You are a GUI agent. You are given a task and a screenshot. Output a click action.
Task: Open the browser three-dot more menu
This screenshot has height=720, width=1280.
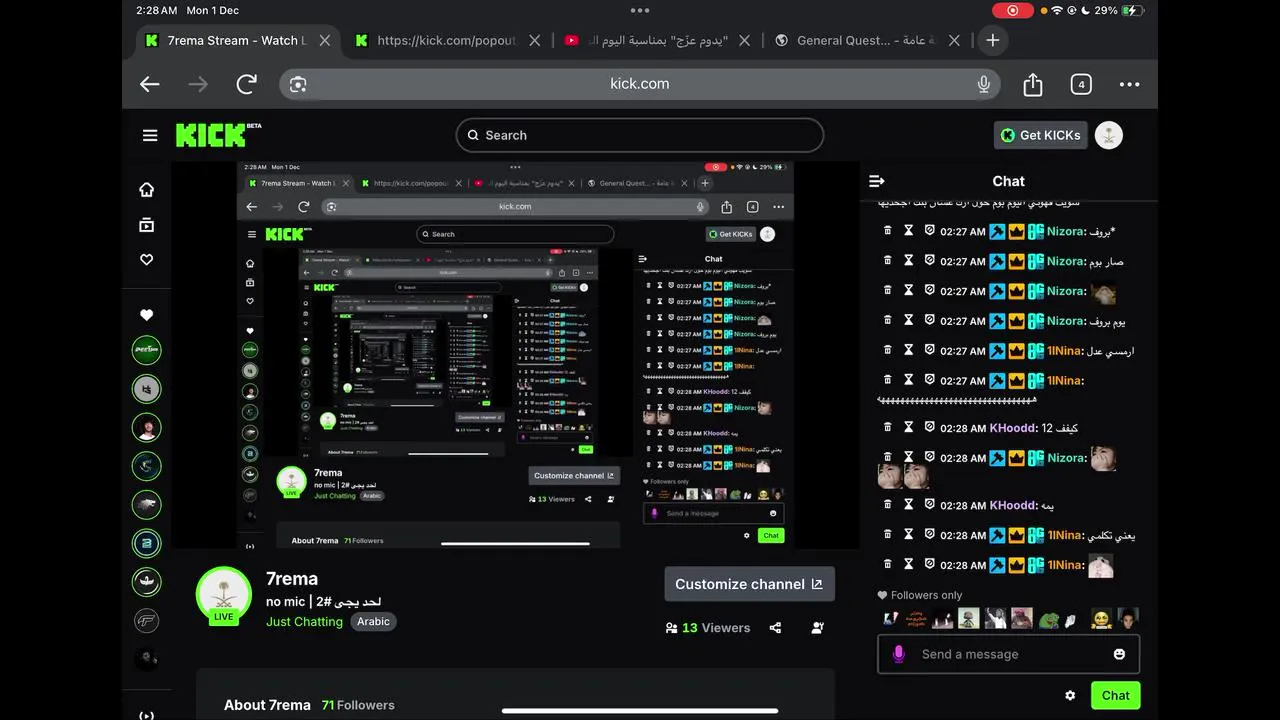[x=1130, y=84]
